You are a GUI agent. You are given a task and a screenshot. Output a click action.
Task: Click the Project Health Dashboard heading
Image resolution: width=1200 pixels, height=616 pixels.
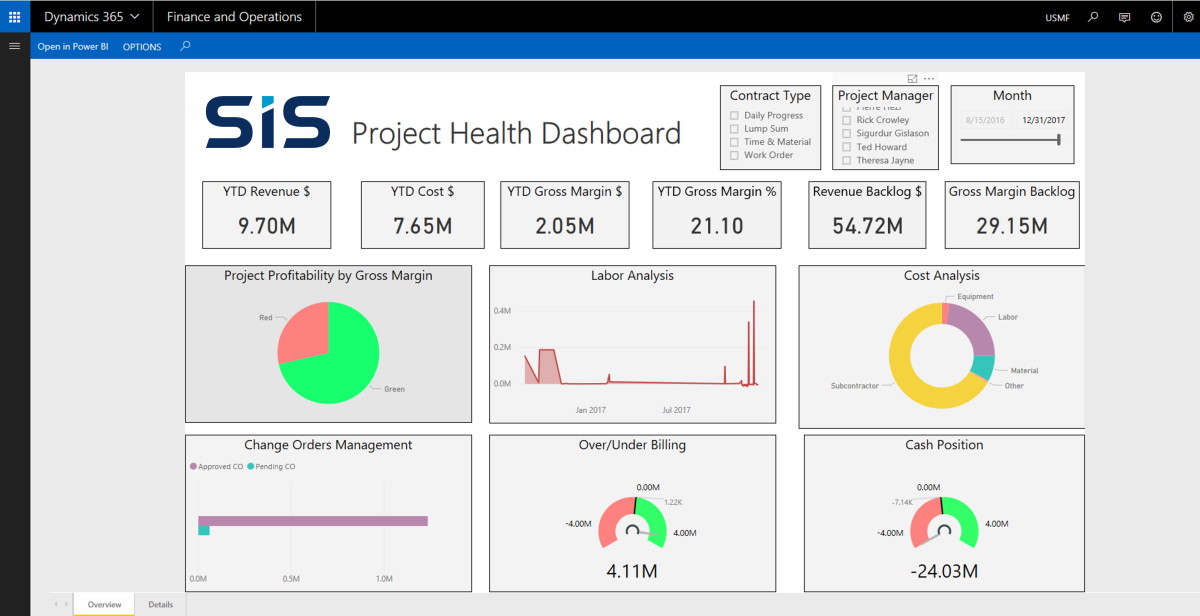coord(516,133)
